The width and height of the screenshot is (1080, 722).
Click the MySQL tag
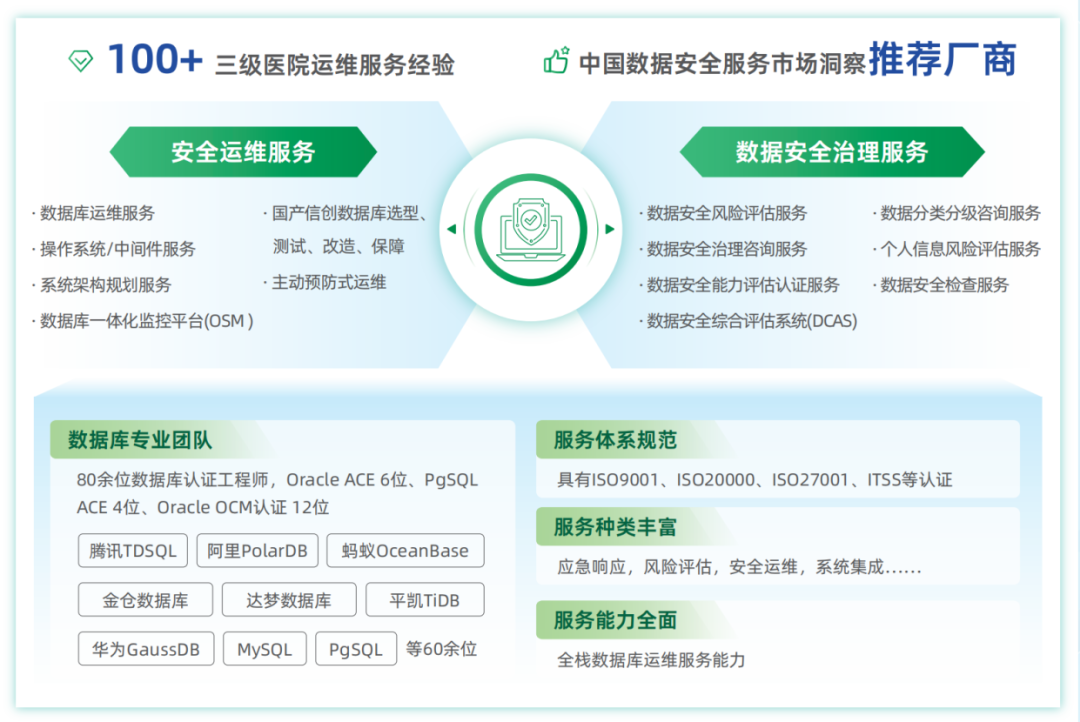pyautogui.click(x=265, y=649)
